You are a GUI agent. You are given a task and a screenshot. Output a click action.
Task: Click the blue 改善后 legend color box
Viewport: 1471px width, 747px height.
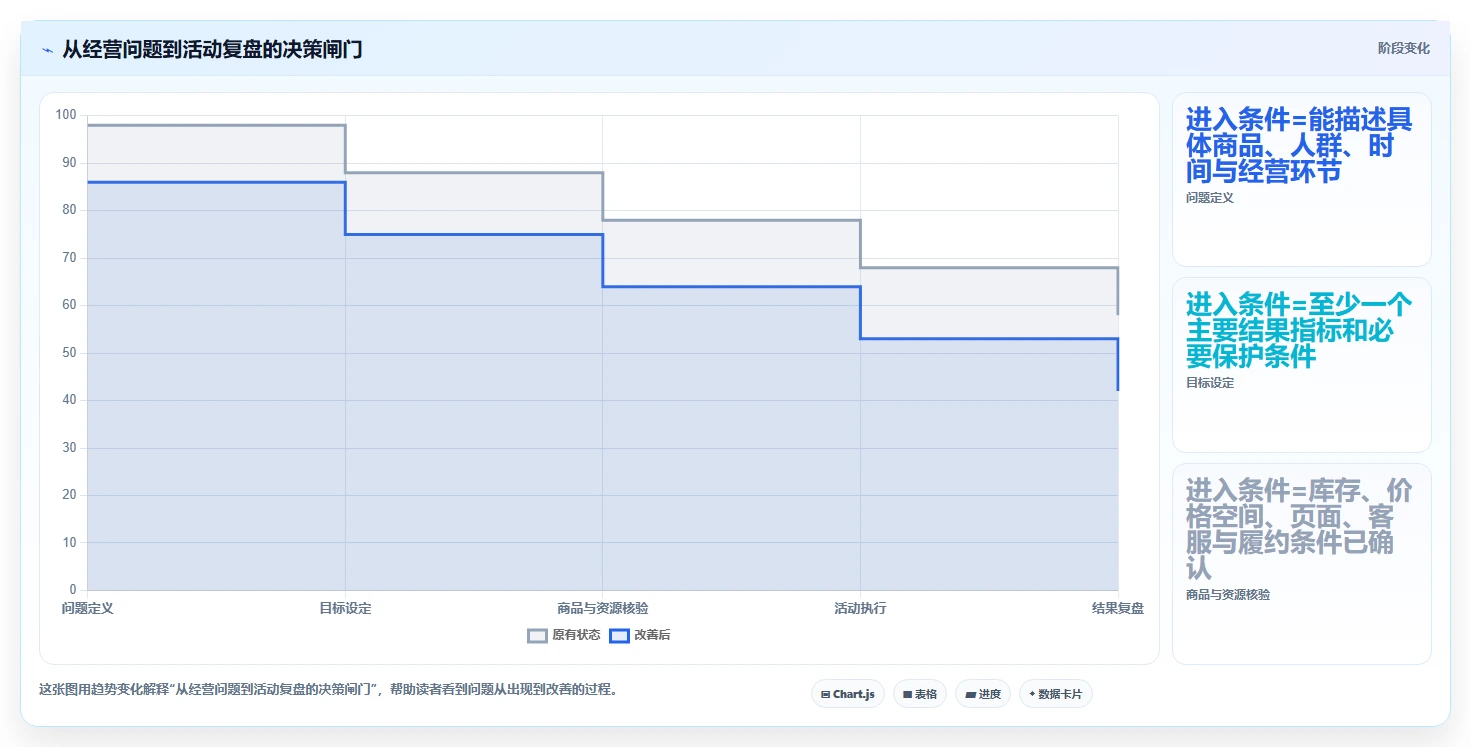click(x=619, y=635)
